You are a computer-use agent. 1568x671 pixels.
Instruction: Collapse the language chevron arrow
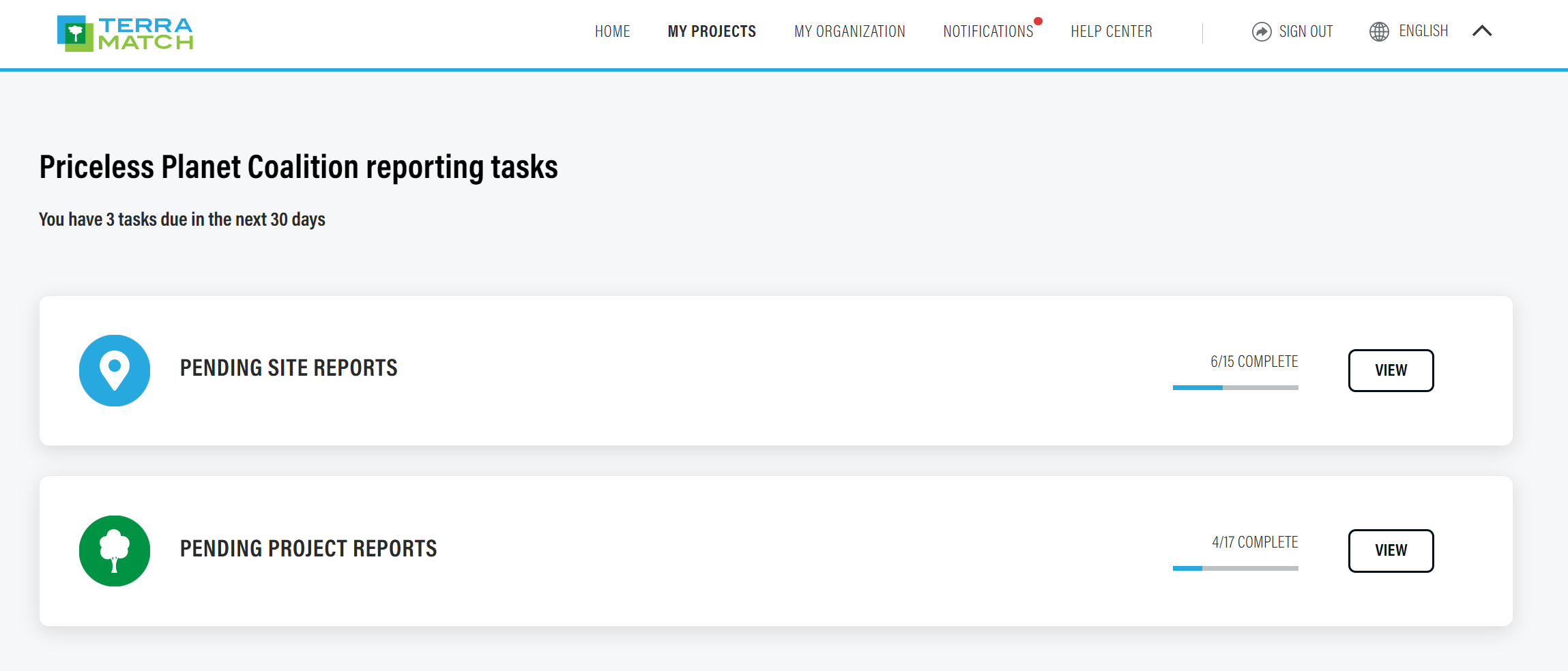[1482, 31]
